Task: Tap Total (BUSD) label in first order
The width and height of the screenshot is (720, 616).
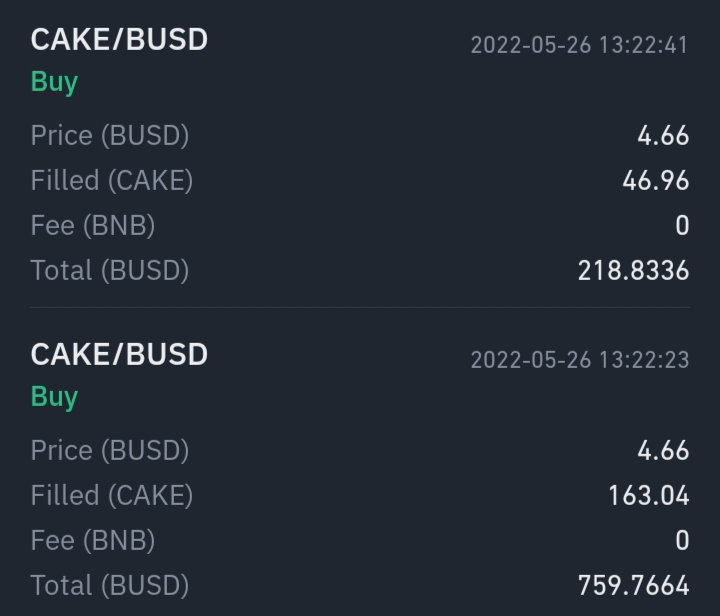Action: pyautogui.click(x=110, y=270)
